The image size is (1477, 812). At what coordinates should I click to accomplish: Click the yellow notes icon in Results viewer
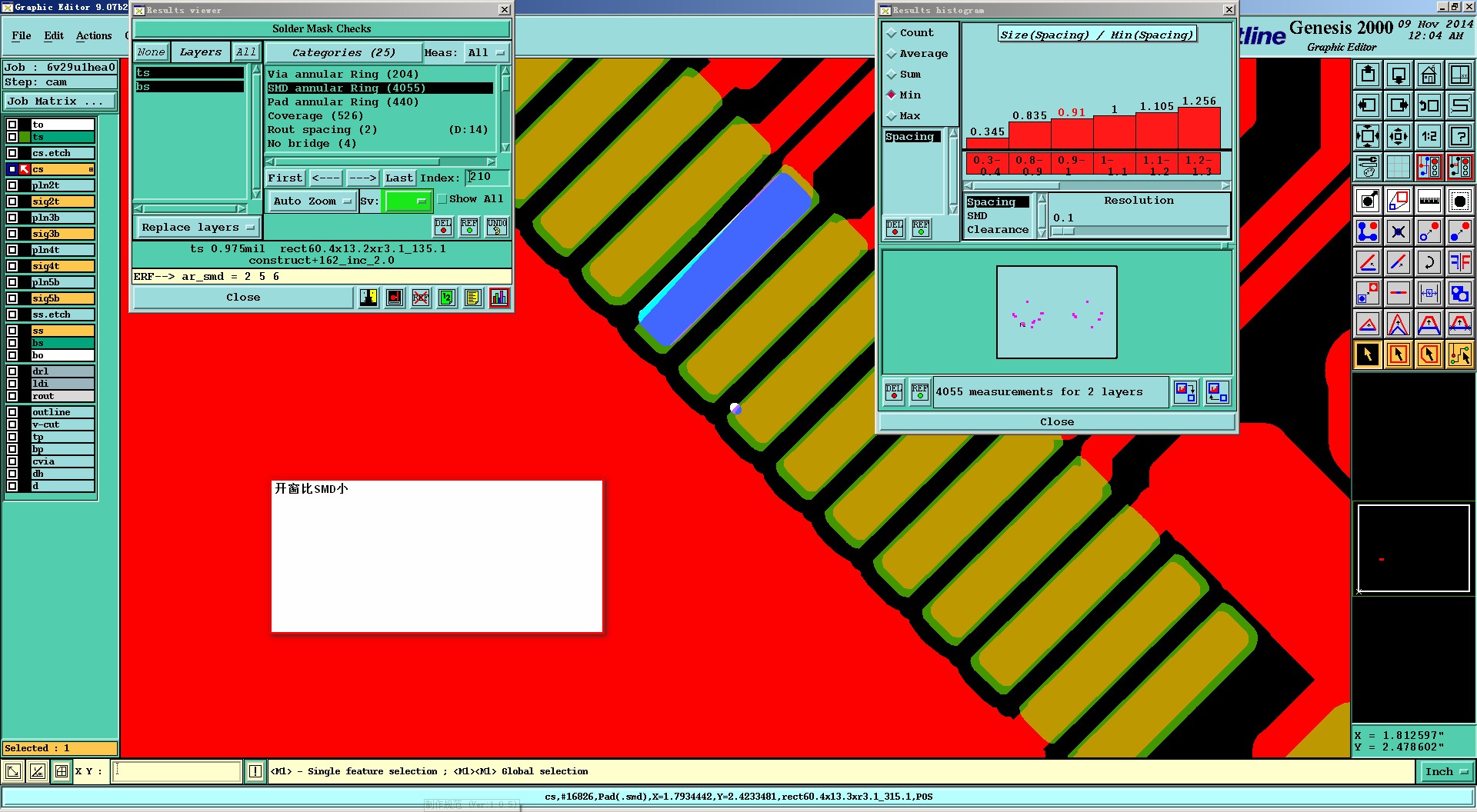click(x=473, y=298)
